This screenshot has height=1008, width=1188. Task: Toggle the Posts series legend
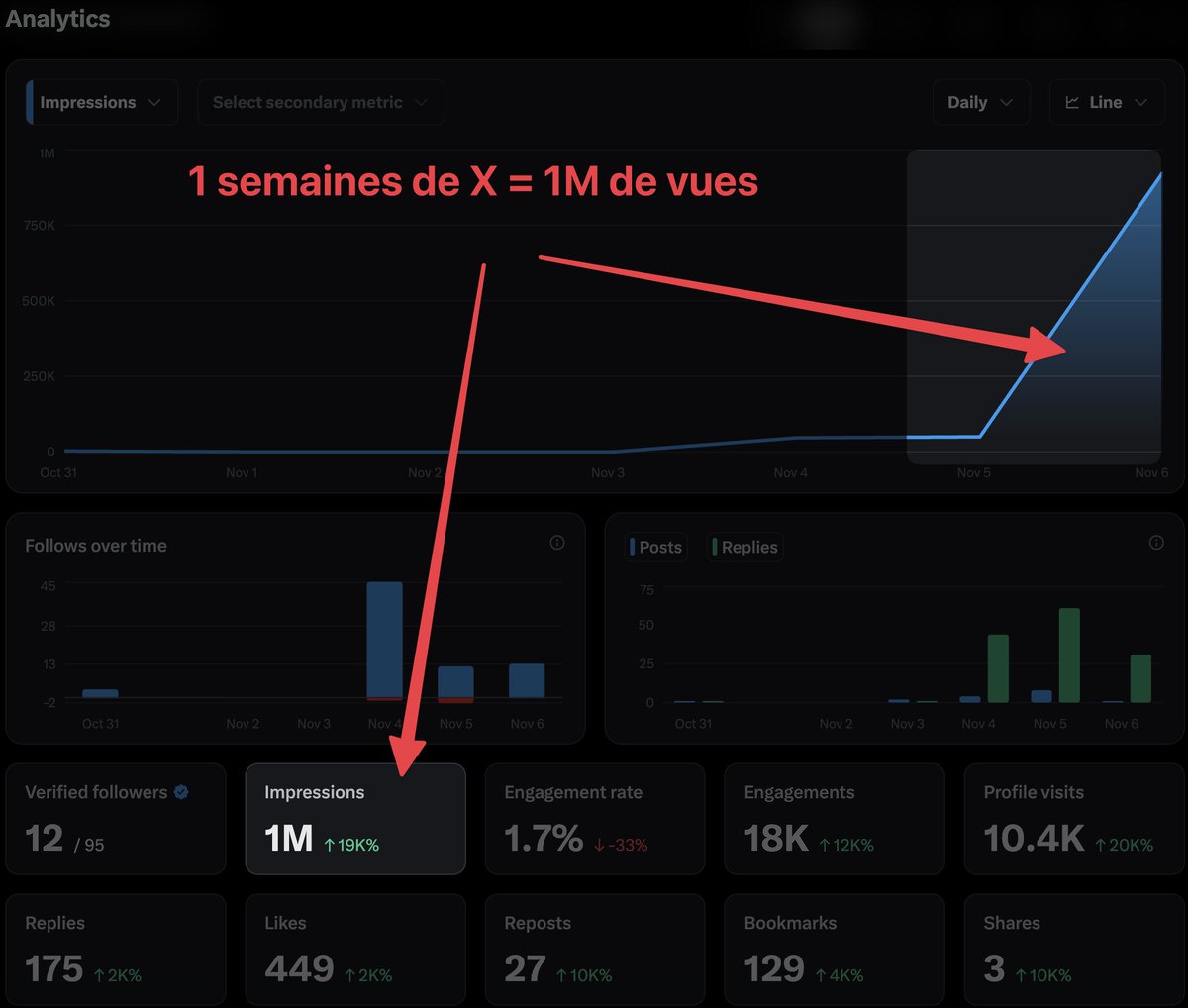657,547
